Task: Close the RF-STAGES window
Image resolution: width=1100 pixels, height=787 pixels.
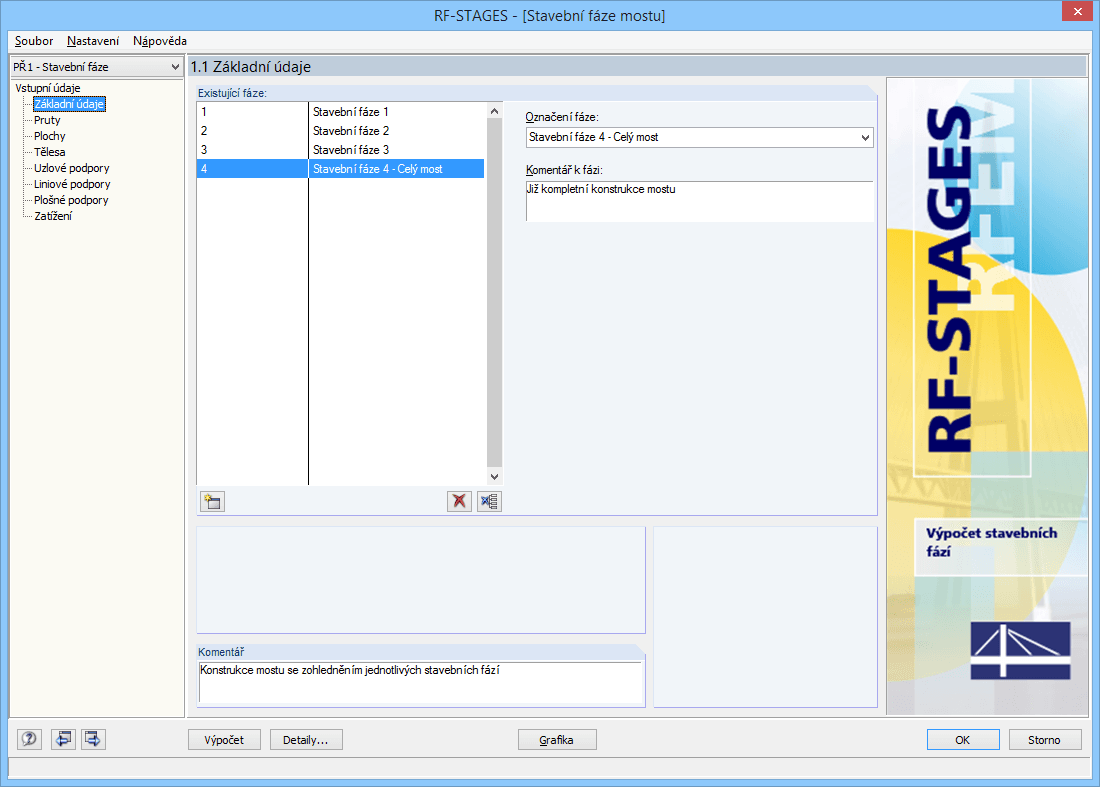Action: pyautogui.click(x=1078, y=11)
